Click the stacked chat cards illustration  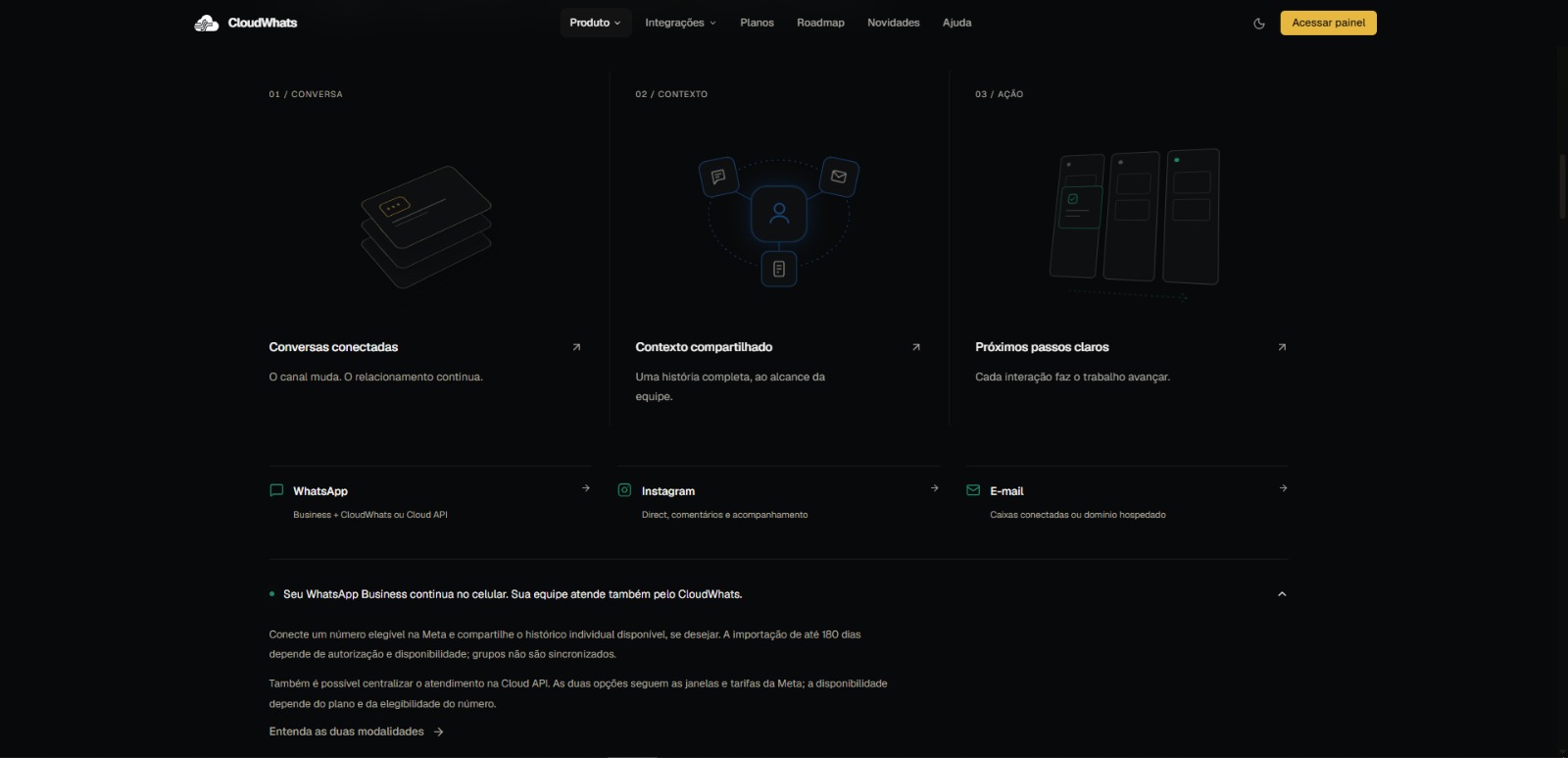[426, 227]
